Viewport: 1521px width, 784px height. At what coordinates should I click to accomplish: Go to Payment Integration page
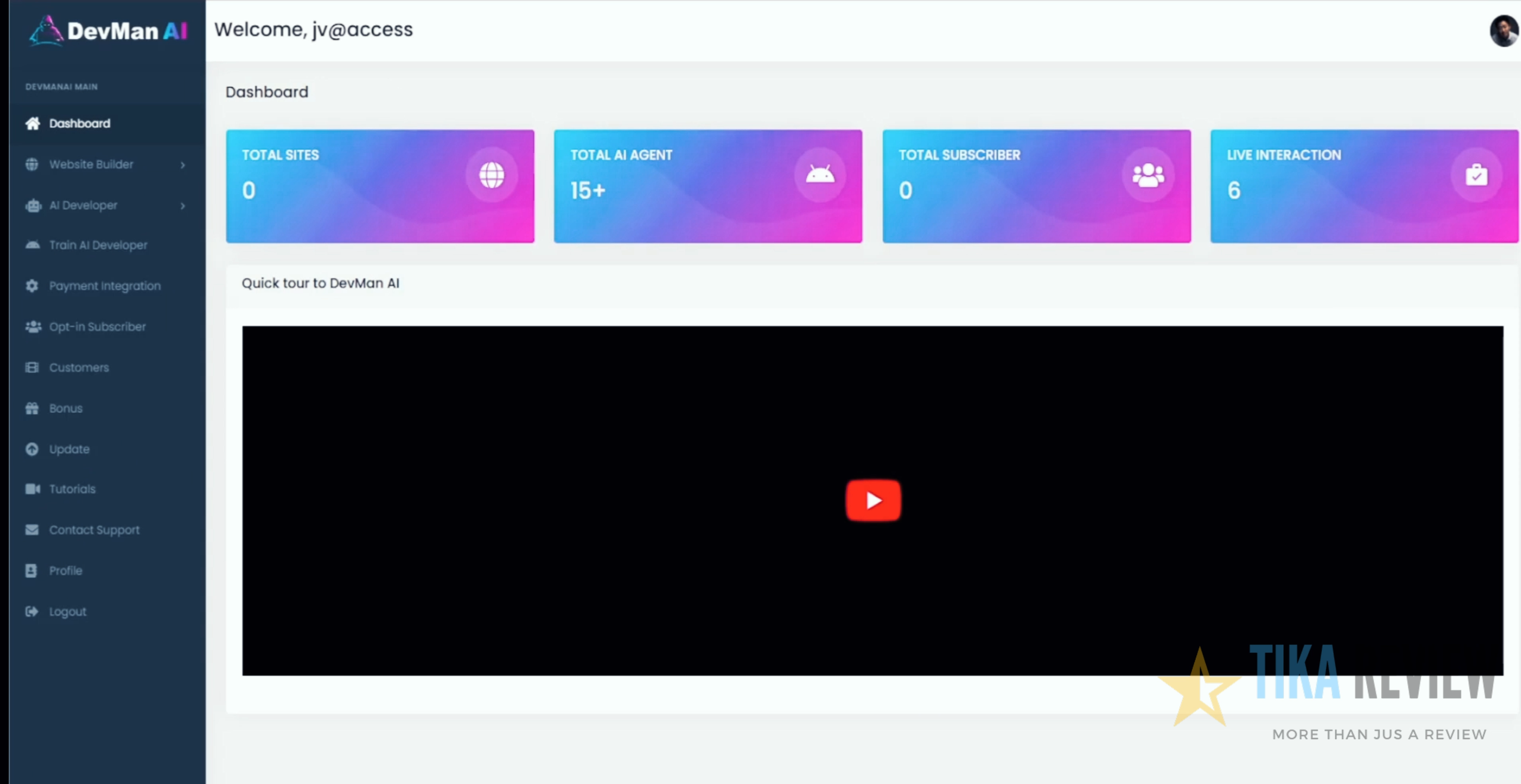108,286
